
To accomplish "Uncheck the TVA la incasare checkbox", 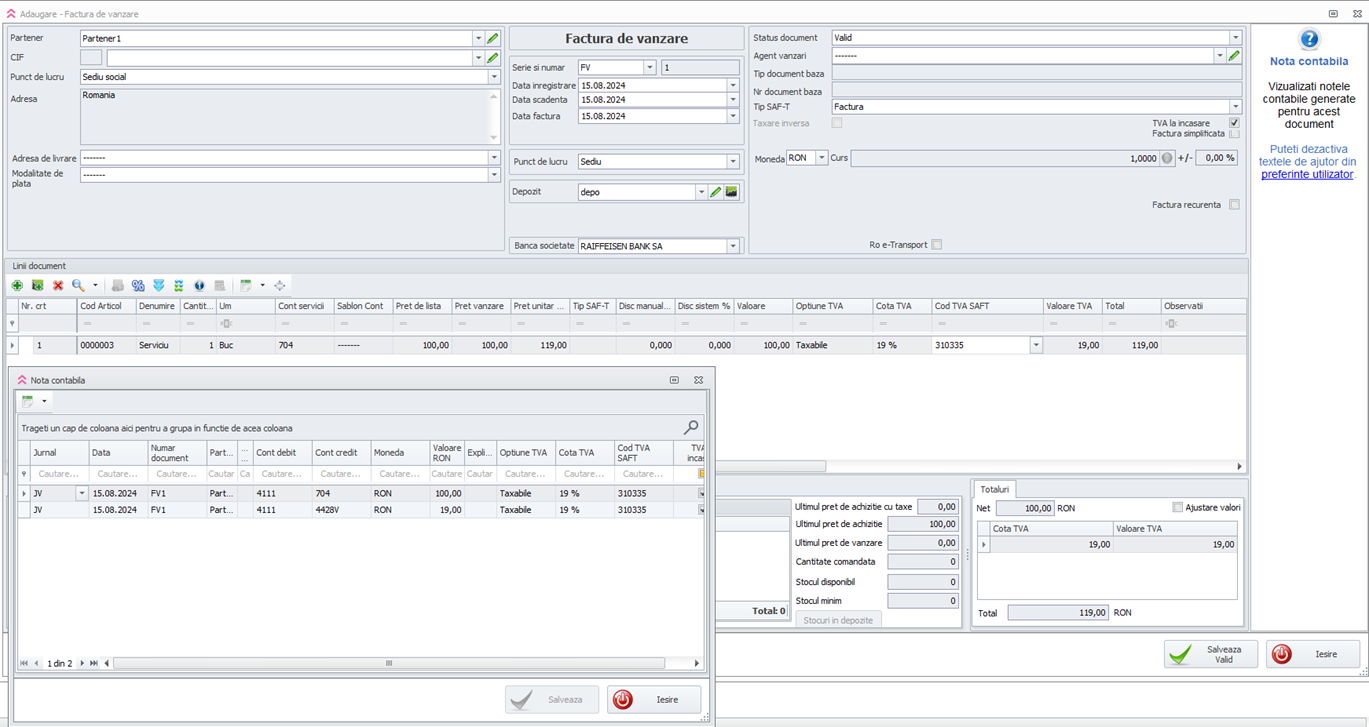I will pos(1234,123).
